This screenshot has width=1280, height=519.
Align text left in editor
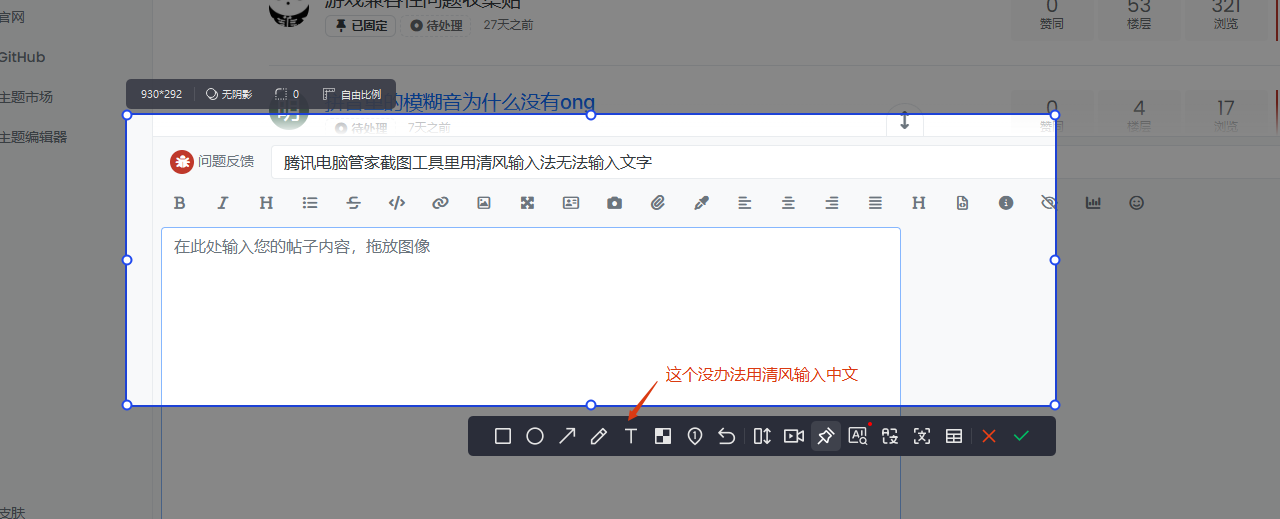coord(745,203)
